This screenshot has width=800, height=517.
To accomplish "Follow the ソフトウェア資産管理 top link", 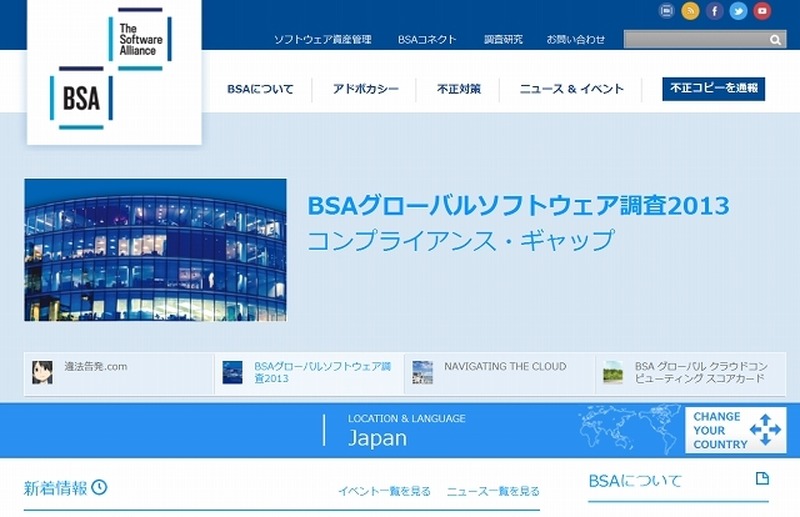I will (x=322, y=40).
